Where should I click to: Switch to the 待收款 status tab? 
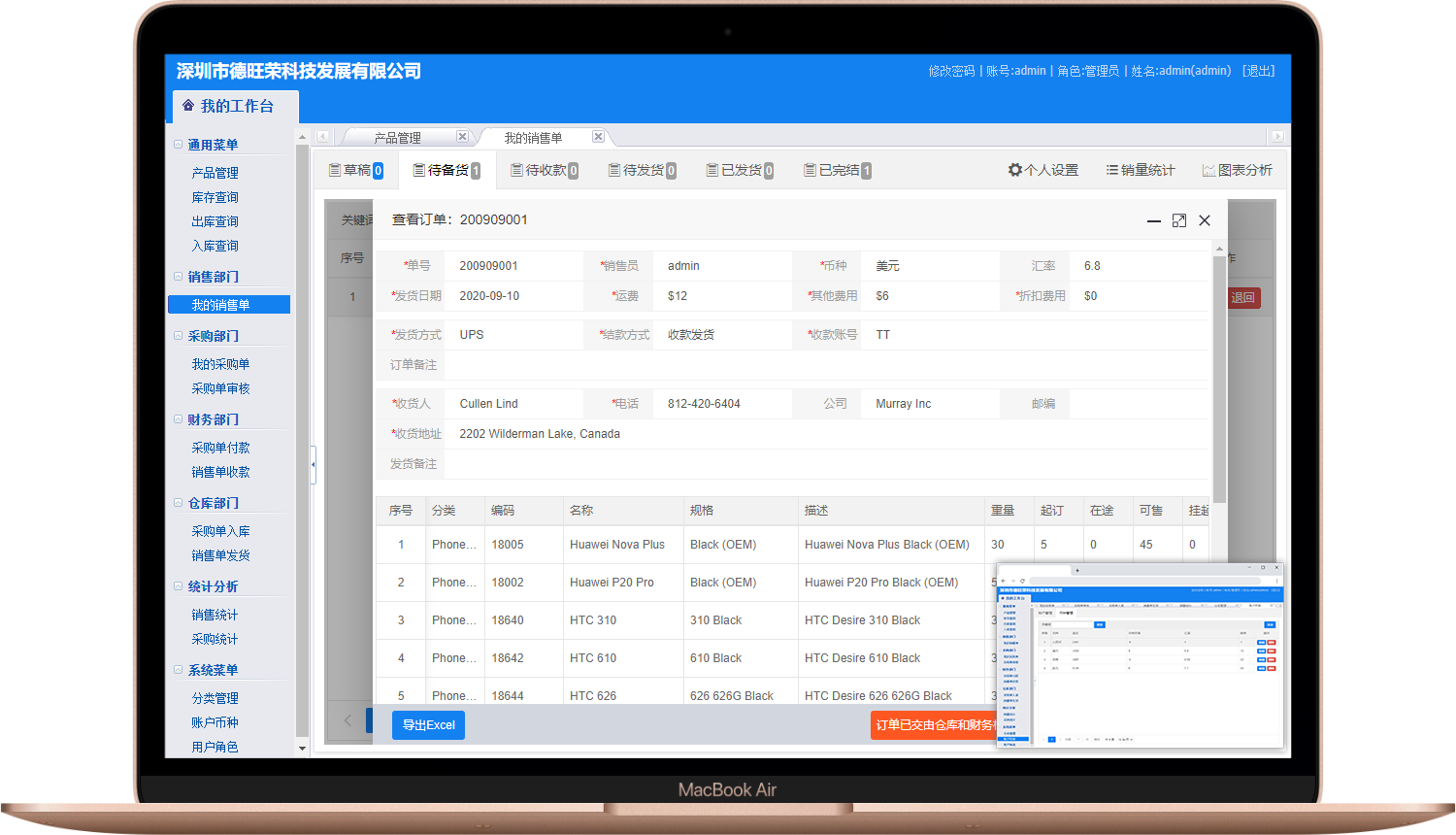click(545, 170)
